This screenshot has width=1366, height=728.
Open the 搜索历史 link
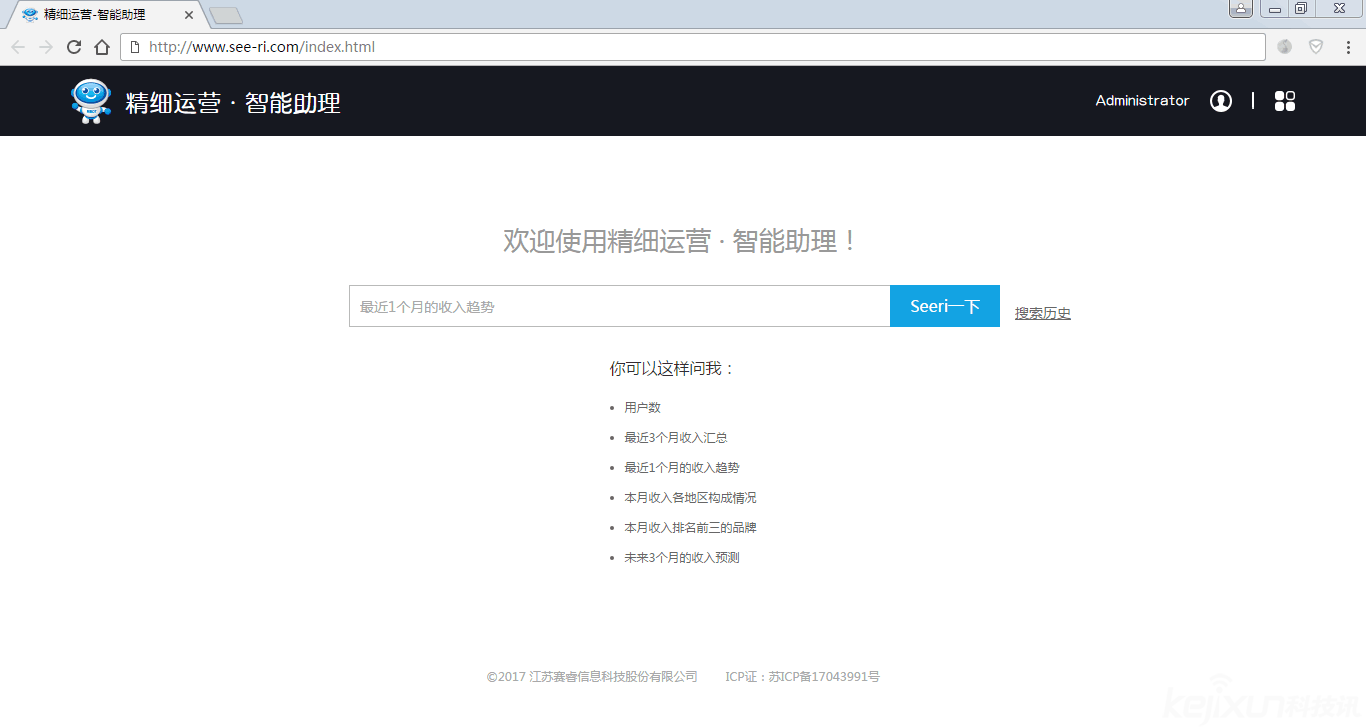click(1042, 313)
